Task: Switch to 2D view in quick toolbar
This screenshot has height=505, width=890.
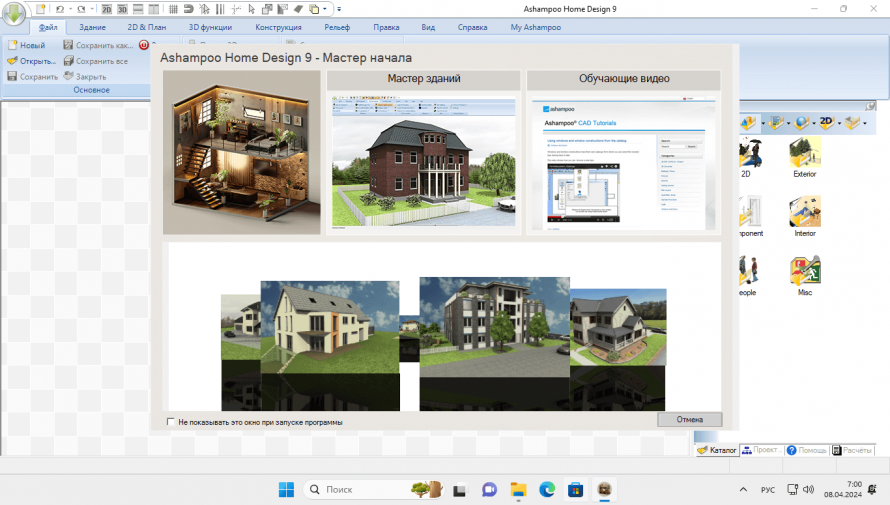Action: point(107,9)
